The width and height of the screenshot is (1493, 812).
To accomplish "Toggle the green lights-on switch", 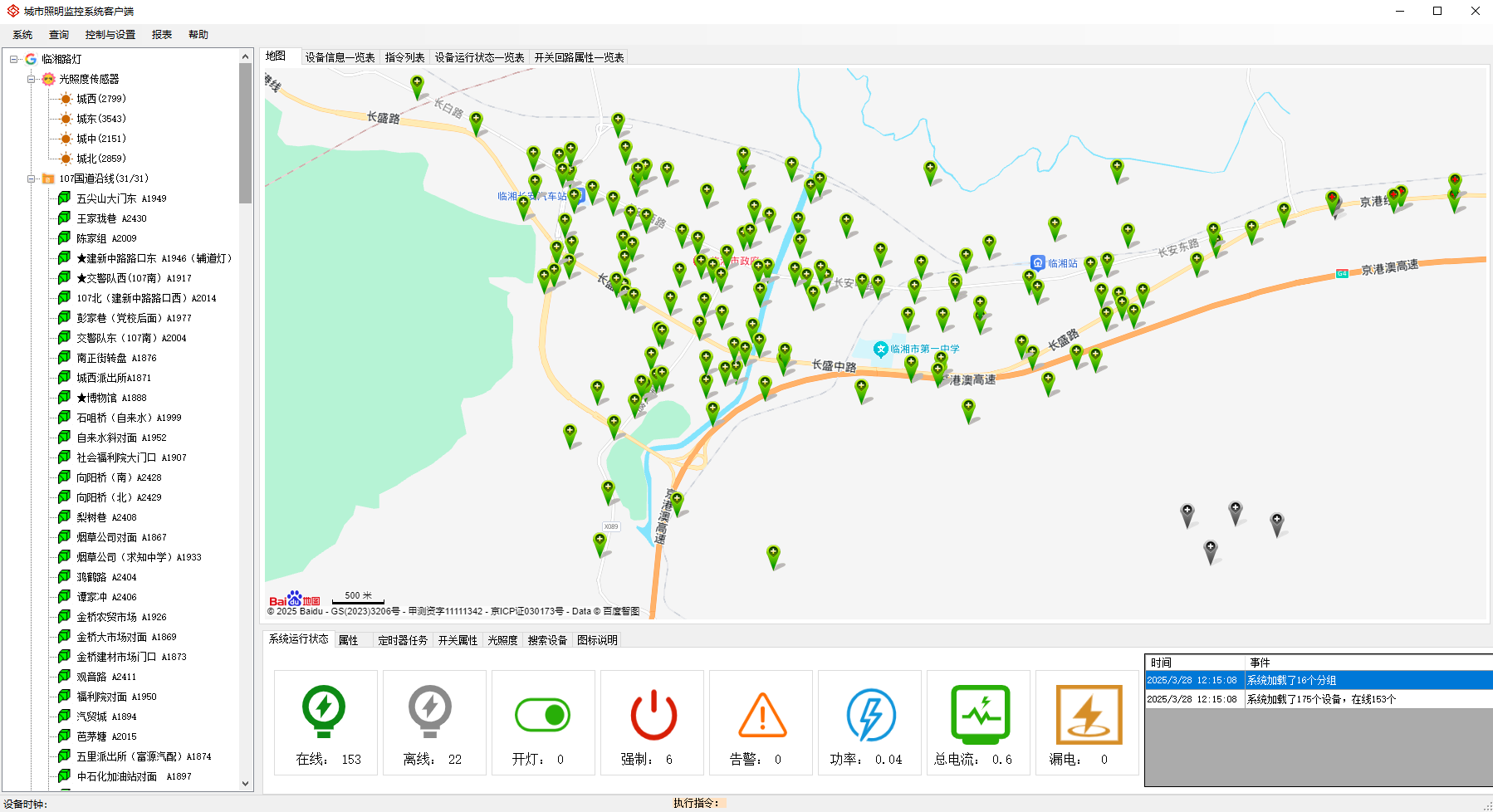I will click(x=542, y=715).
